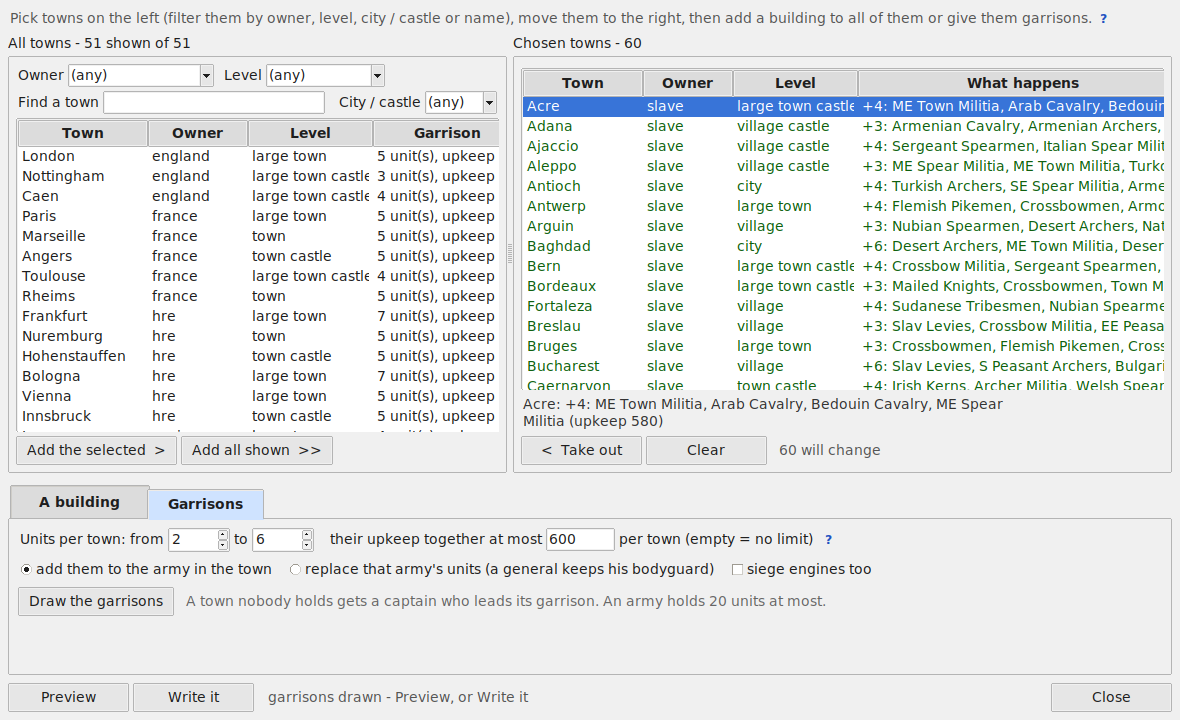Select Baghdad row in chosen towns
Screen dimensions: 1180x720
pyautogui.click(x=844, y=247)
